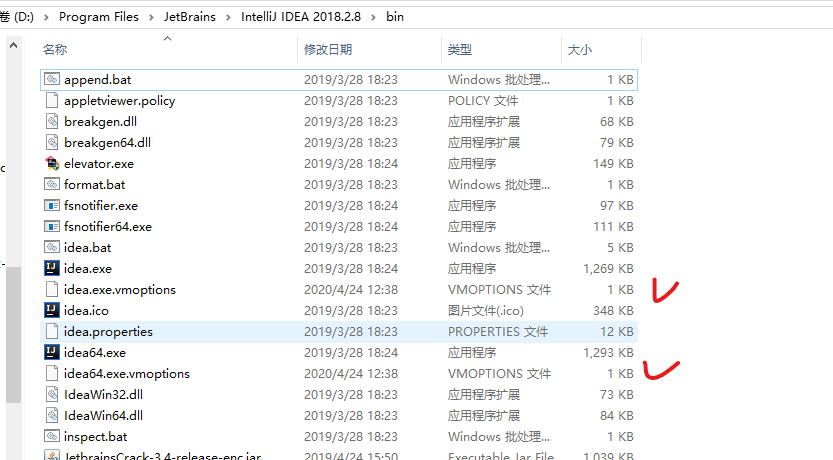Select the idea.exe.vmoptions file icon
Viewport: 833px width, 460px height.
click(52, 289)
